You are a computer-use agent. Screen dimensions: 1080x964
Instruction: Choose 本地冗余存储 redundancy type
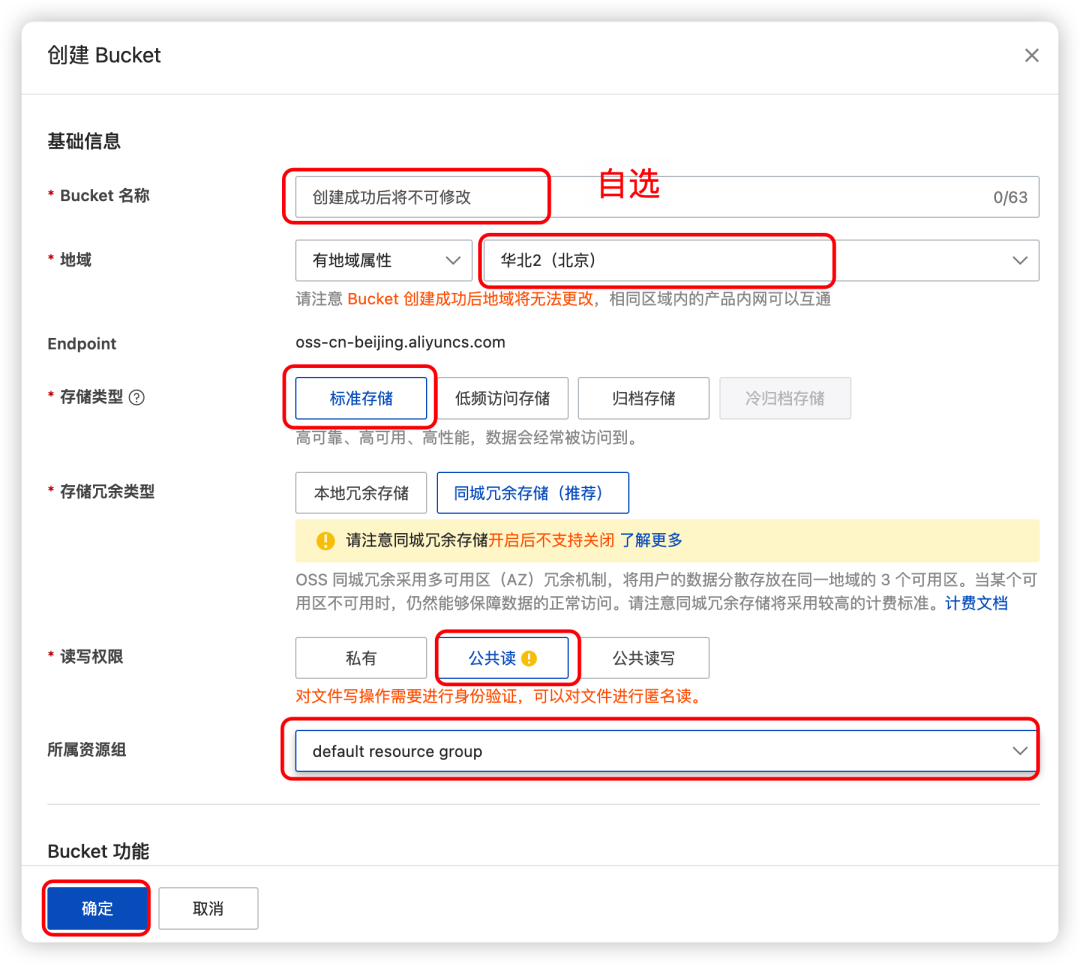coord(361,492)
